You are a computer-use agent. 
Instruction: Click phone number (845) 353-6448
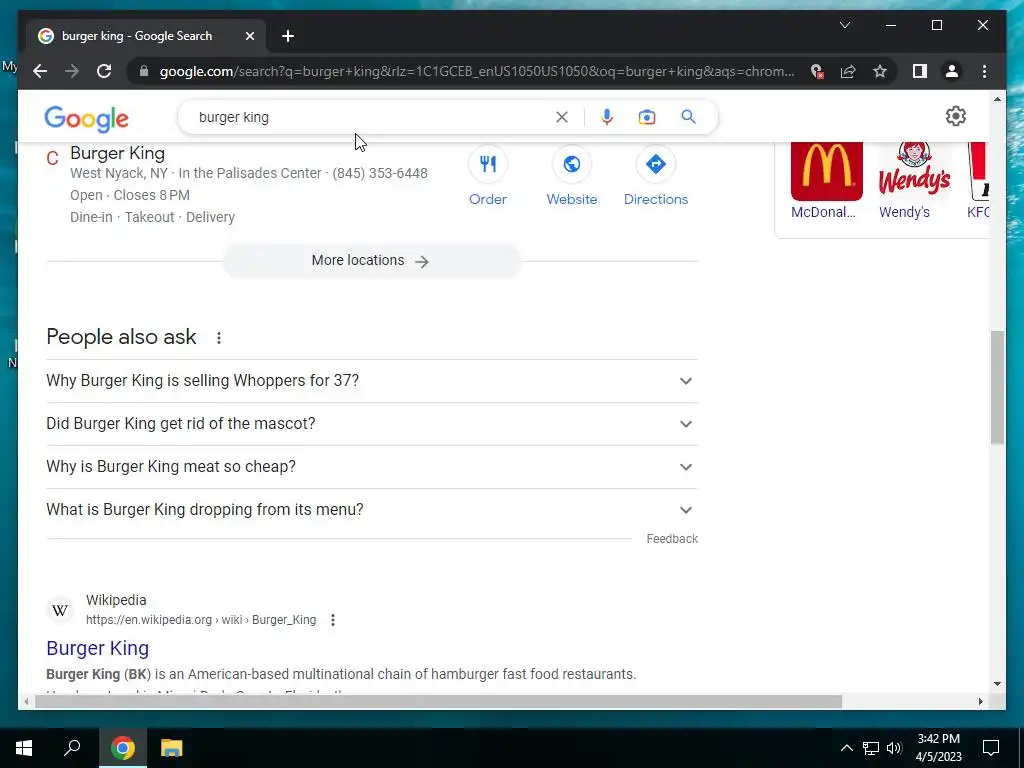pos(379,173)
